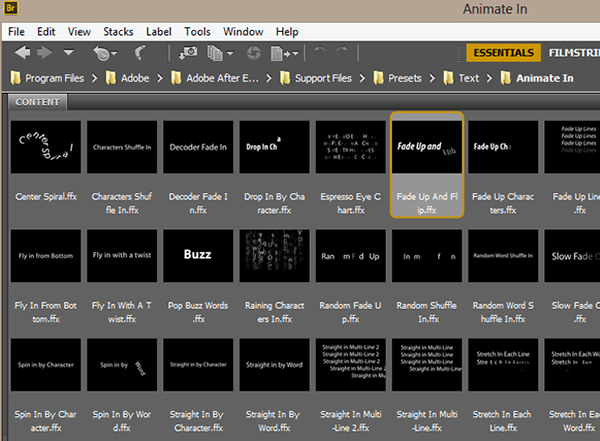
Task: Select Center Spiral.ffx thumbnail
Action: click(x=46, y=147)
